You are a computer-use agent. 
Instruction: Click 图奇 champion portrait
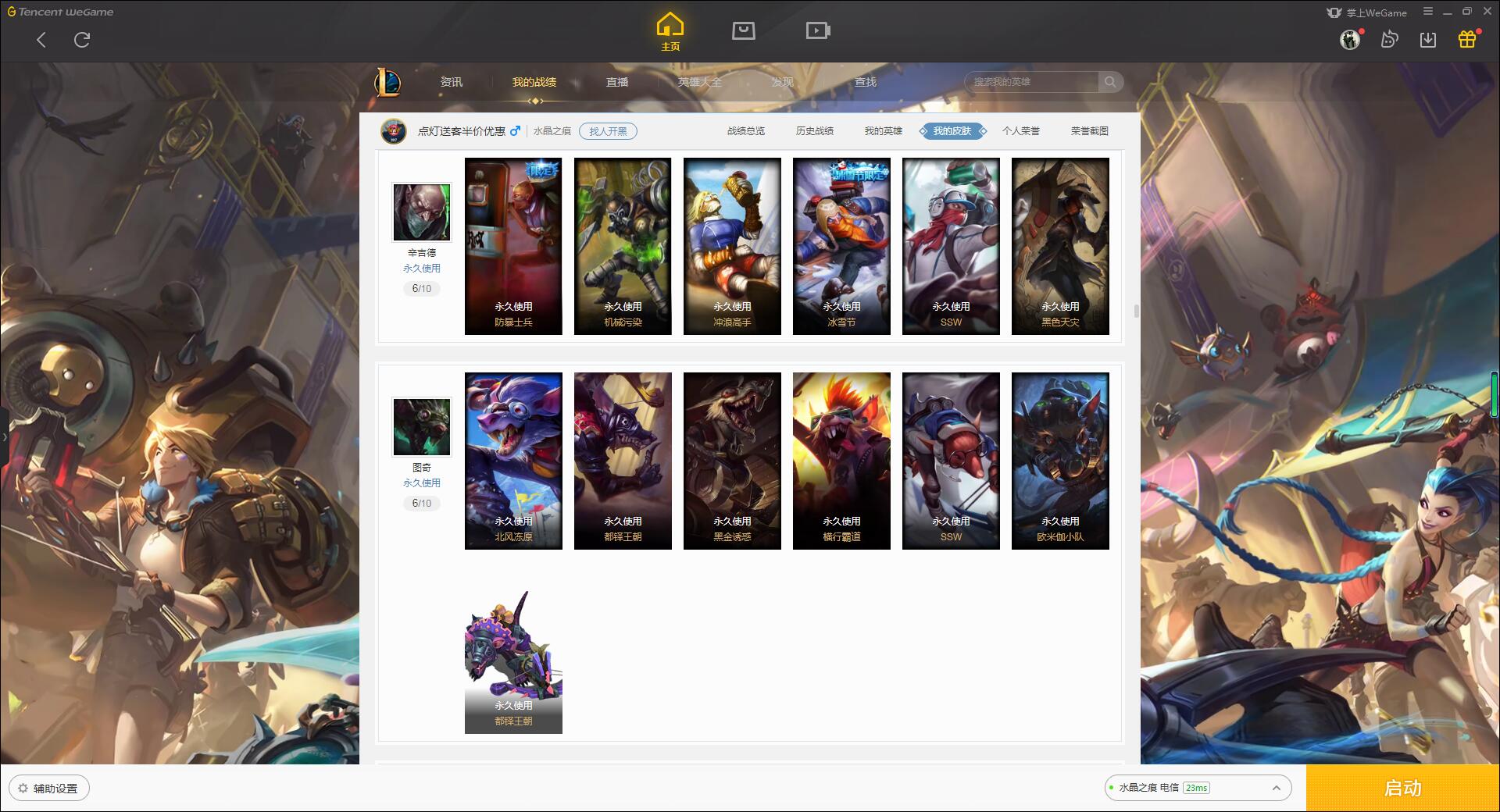(x=422, y=427)
